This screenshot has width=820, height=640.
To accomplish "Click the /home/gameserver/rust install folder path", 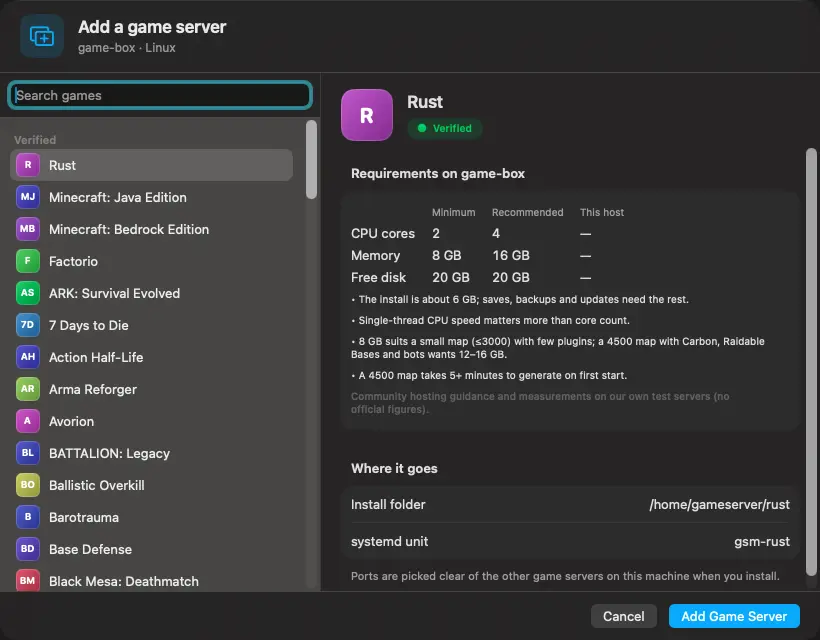I will 719,504.
